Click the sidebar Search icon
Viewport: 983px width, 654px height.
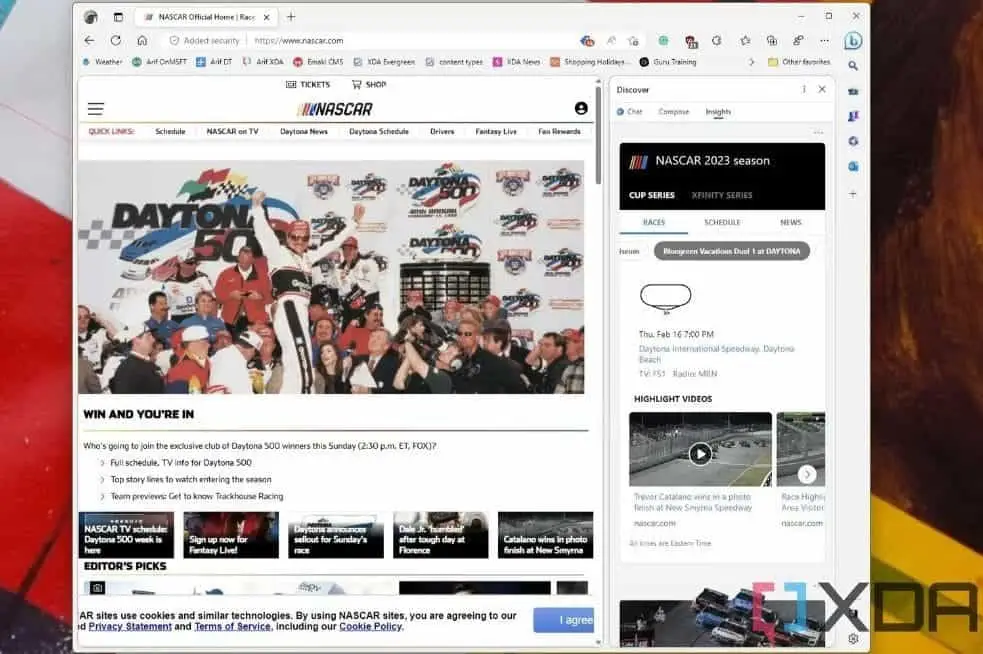pyautogui.click(x=853, y=65)
